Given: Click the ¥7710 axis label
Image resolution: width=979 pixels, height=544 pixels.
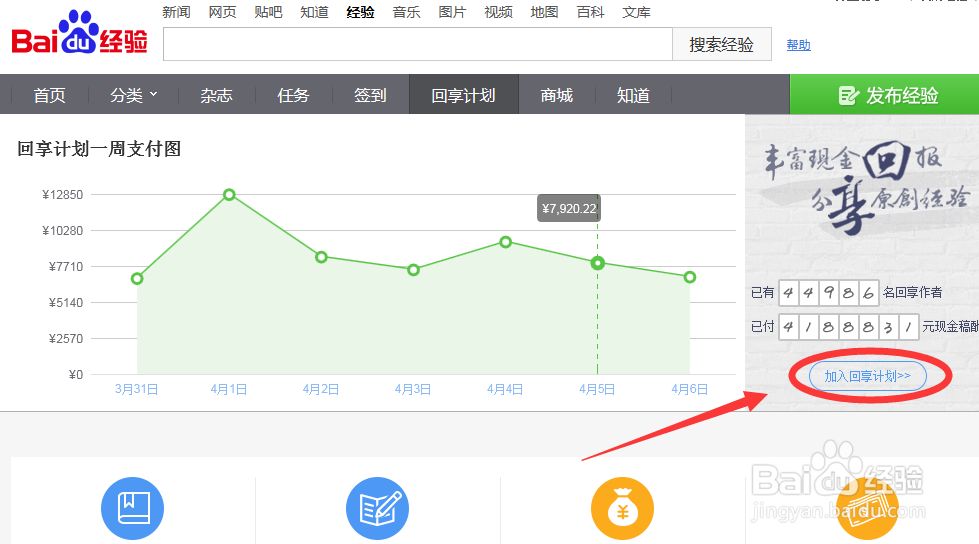Looking at the screenshot, I should (x=66, y=267).
